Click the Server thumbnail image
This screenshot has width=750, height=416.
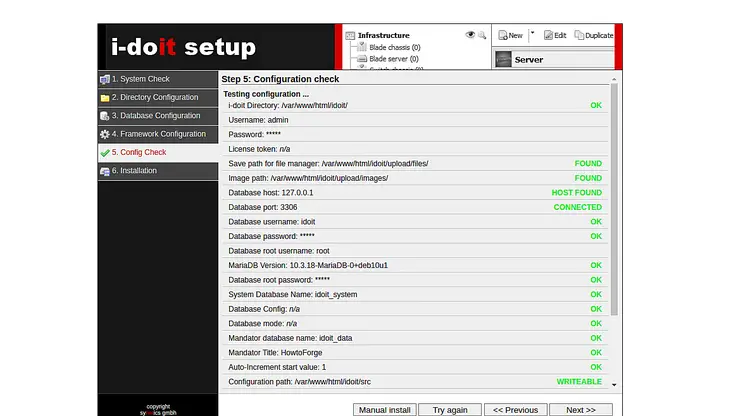(503, 59)
